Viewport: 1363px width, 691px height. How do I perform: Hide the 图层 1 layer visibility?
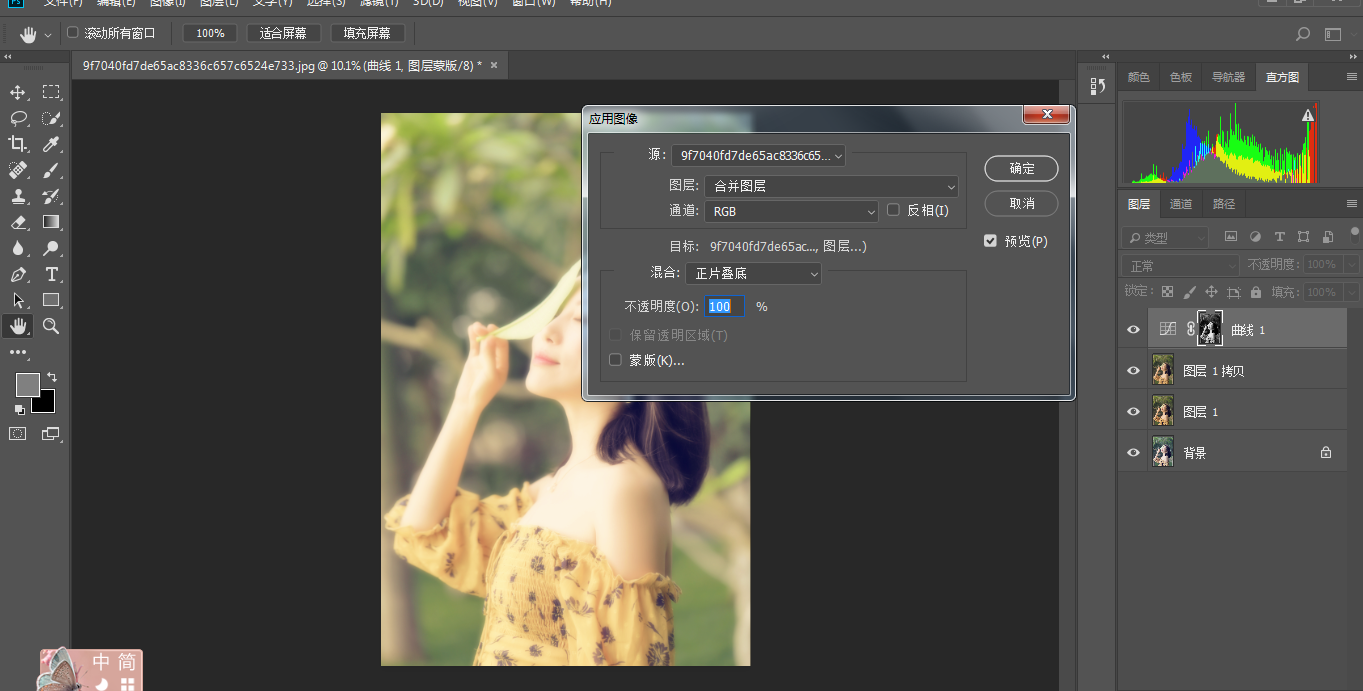[1133, 412]
